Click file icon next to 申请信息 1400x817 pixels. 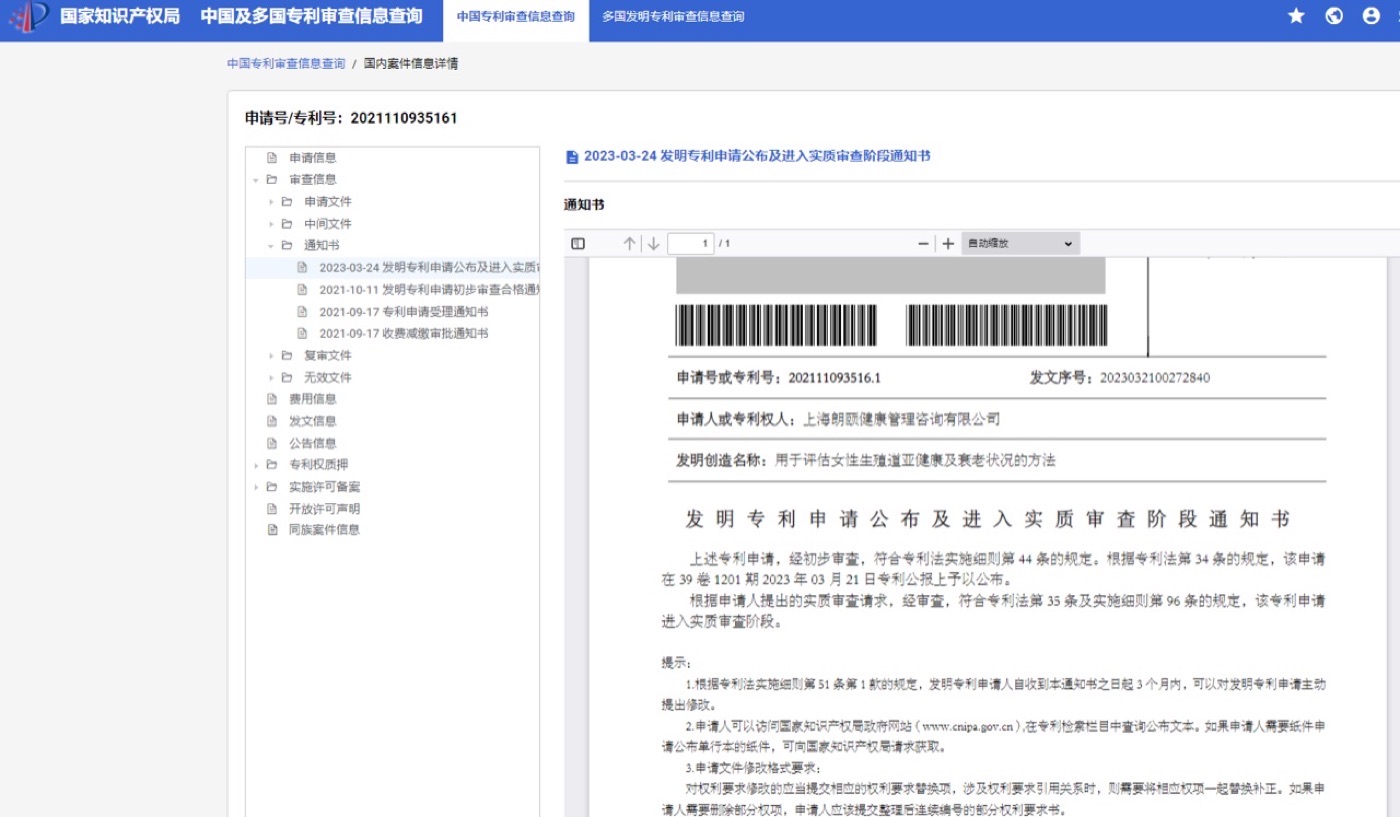[272, 158]
